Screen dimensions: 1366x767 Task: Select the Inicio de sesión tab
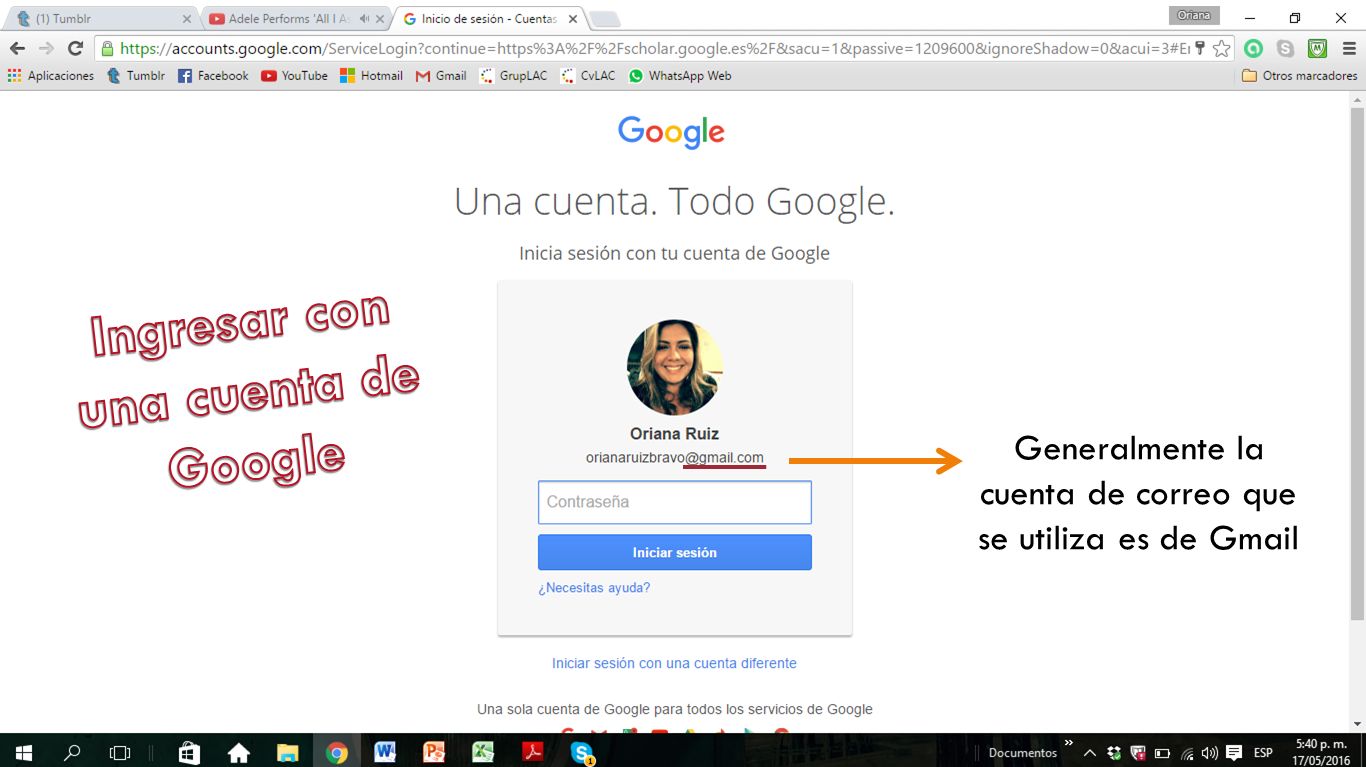(488, 18)
